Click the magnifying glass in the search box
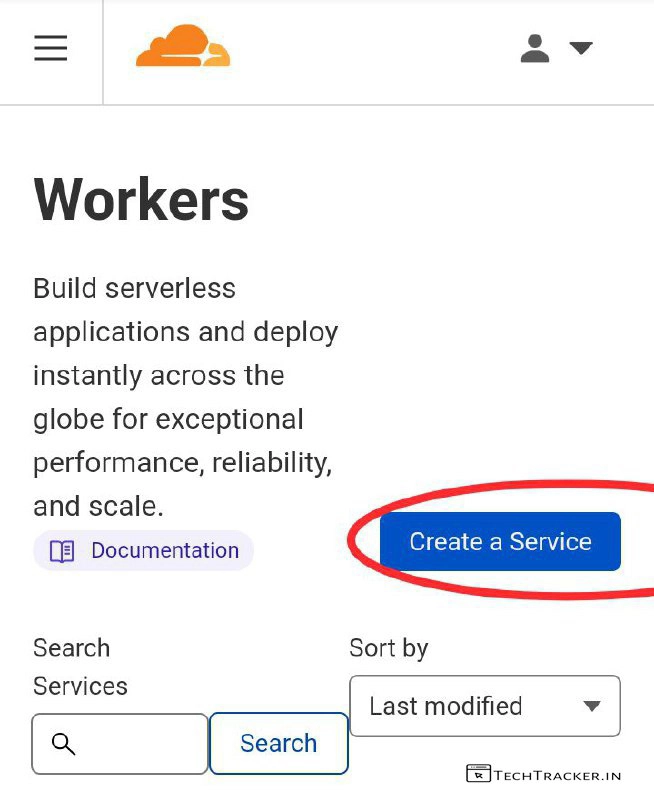This screenshot has height=800, width=654. (63, 744)
